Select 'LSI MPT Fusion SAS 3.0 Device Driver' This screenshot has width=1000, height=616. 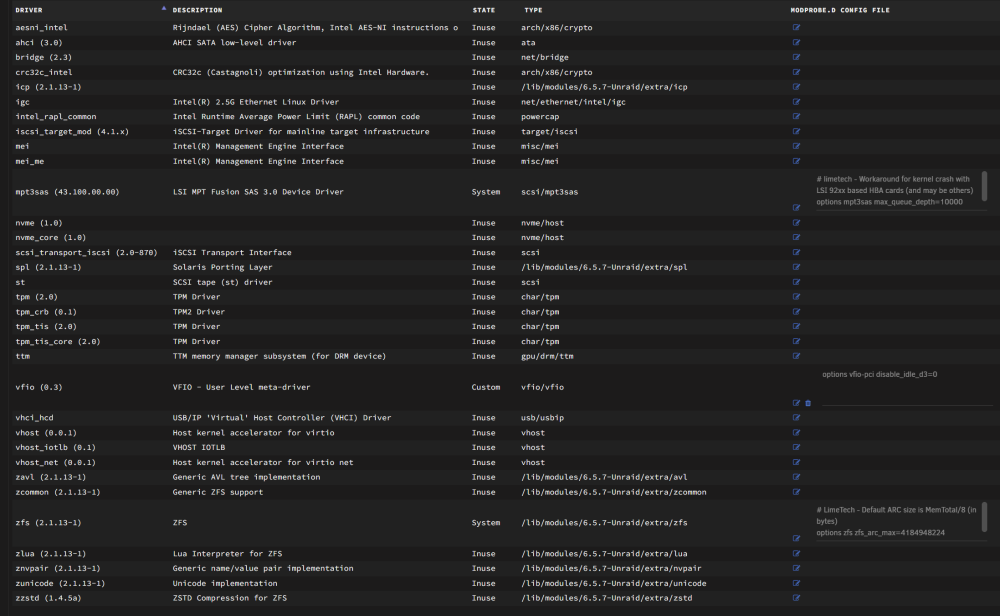(258, 192)
